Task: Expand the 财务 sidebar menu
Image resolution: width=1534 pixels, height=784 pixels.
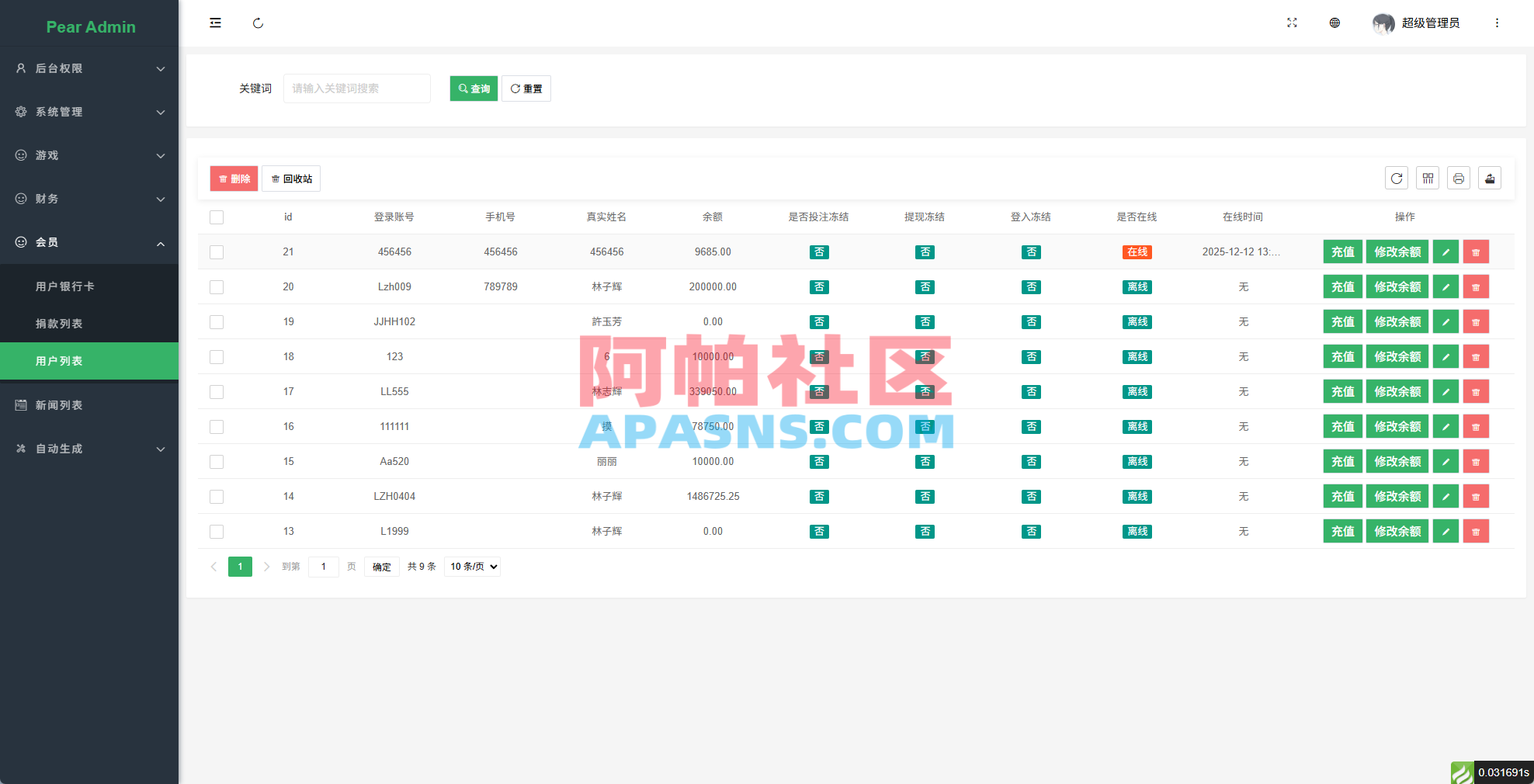Action: click(x=89, y=199)
